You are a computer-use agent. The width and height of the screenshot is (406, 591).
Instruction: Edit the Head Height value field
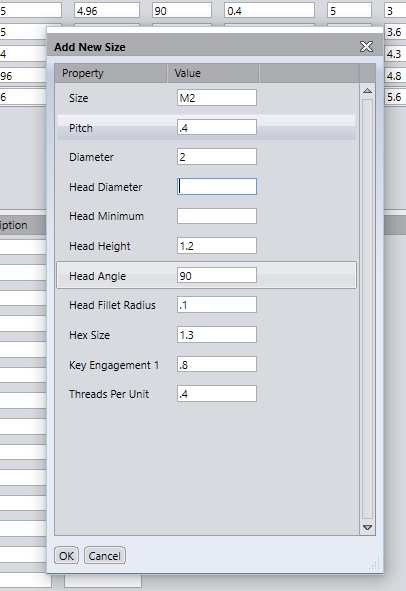click(x=217, y=246)
